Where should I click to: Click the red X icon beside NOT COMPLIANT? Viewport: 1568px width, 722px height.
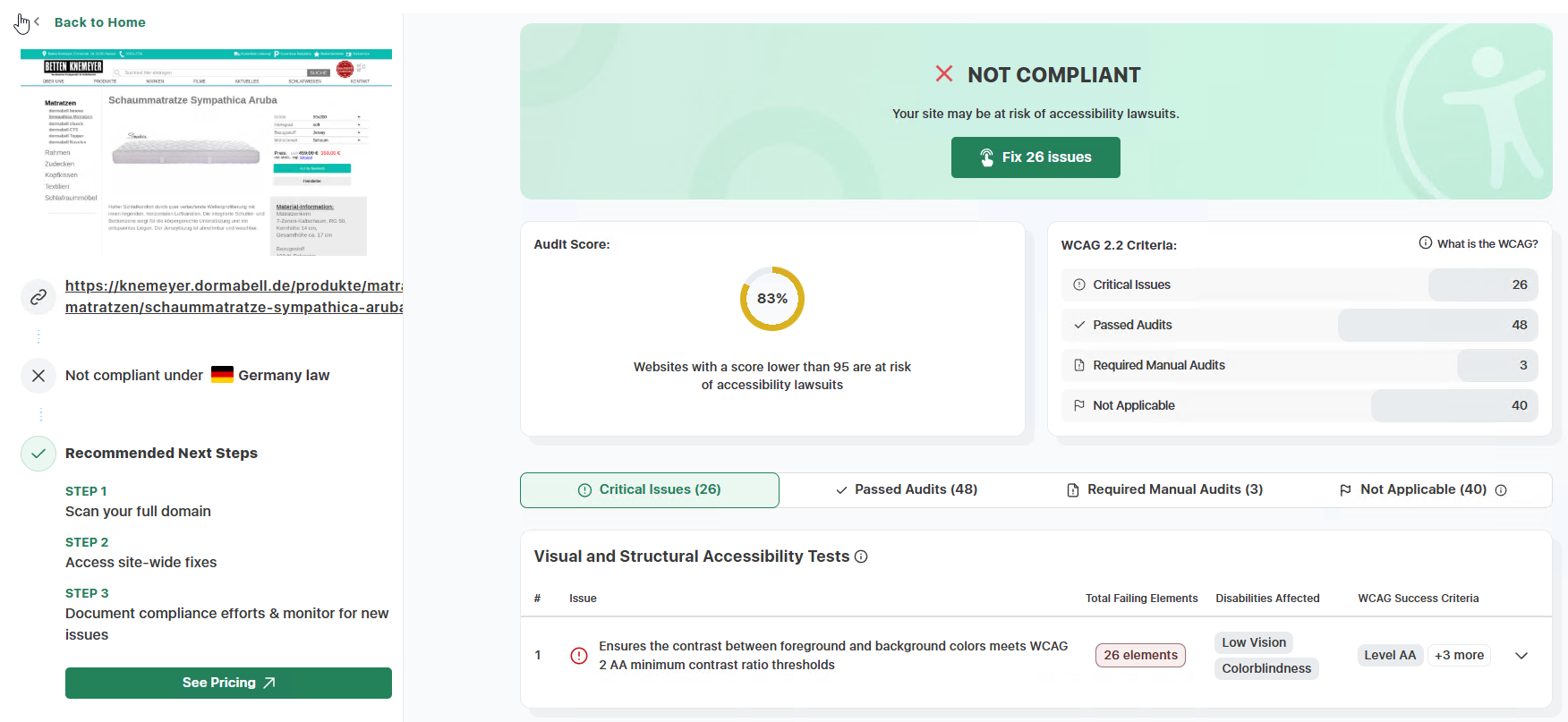[944, 74]
